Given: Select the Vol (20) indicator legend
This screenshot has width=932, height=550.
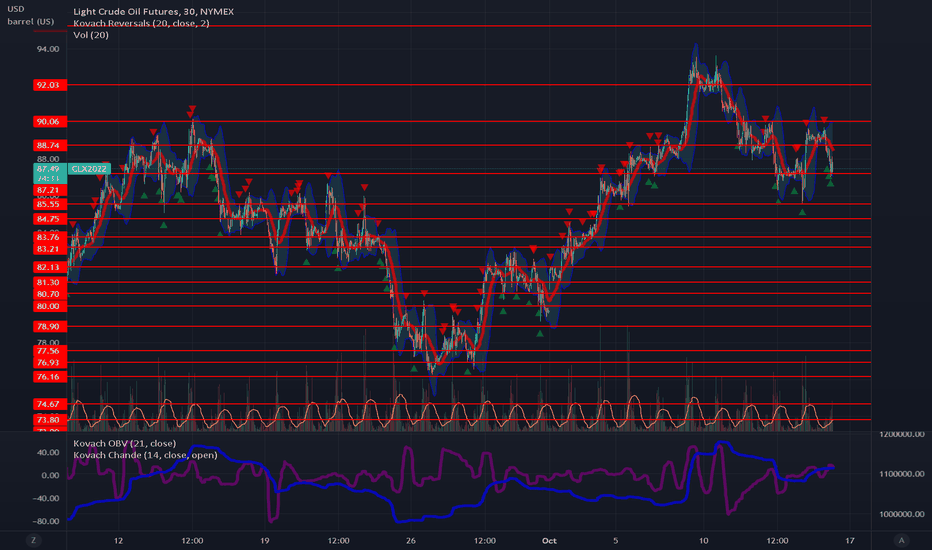Looking at the screenshot, I should [91, 35].
